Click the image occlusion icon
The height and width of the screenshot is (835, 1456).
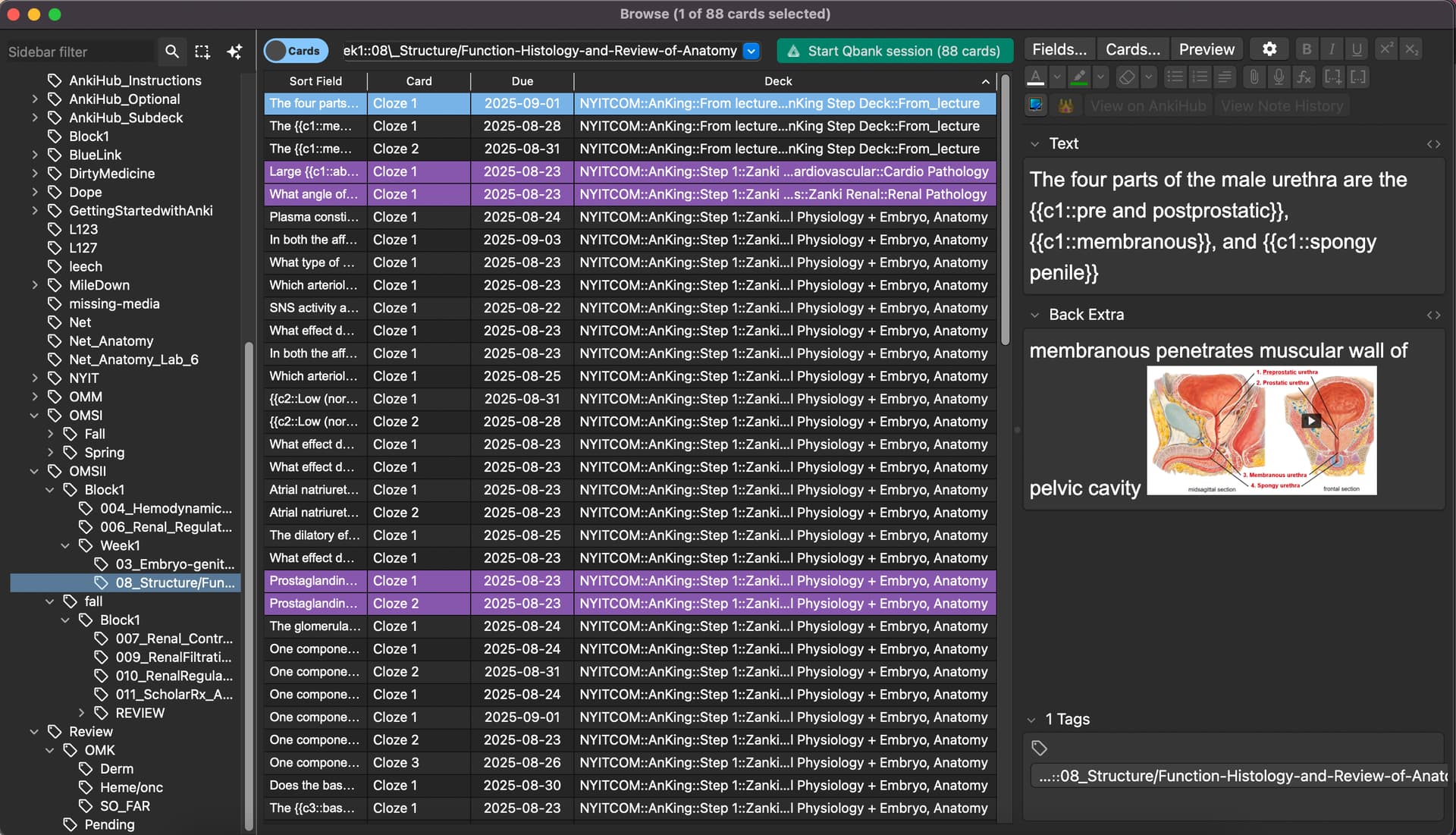click(x=1036, y=105)
